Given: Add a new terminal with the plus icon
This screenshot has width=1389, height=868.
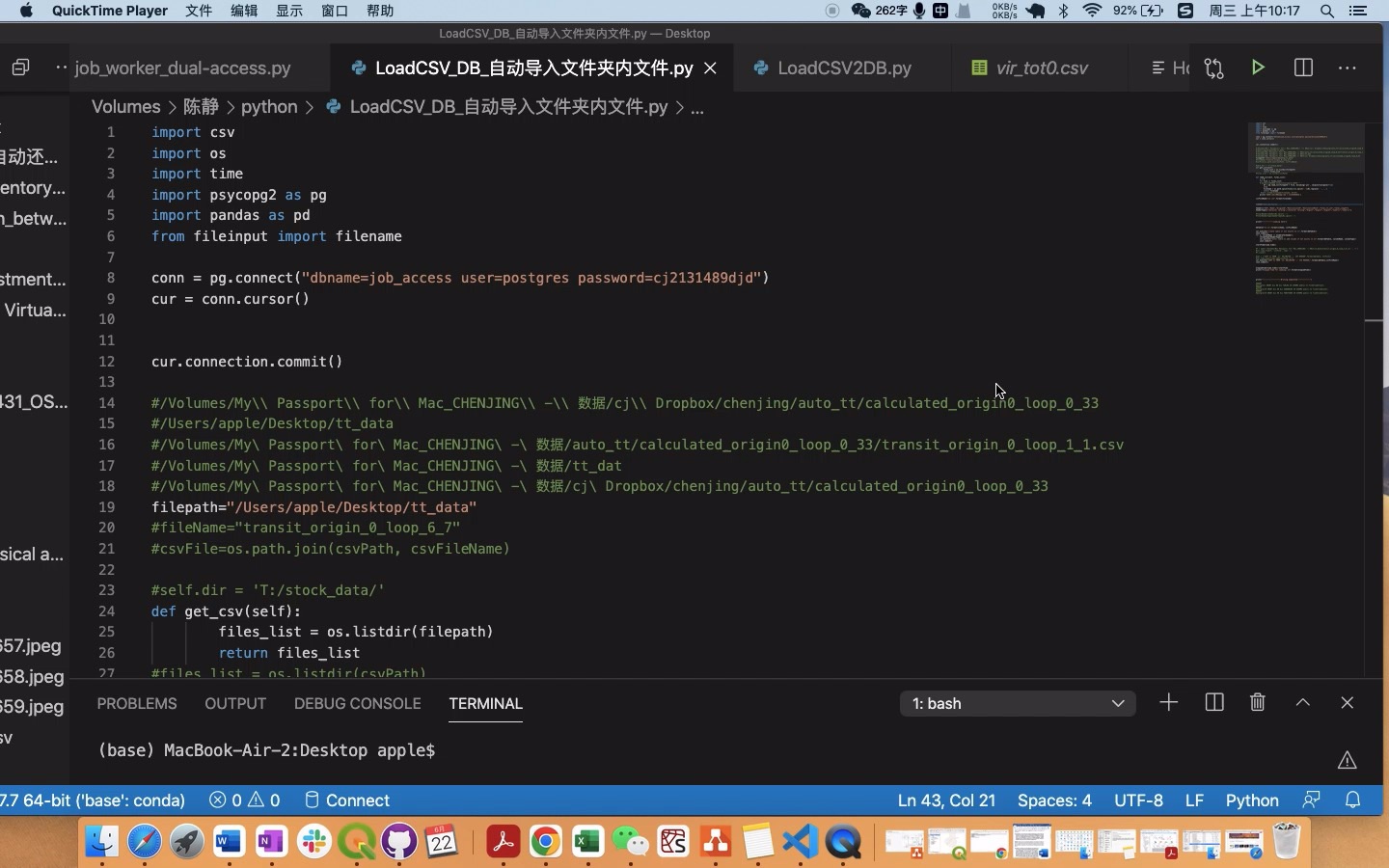Looking at the screenshot, I should [1167, 703].
